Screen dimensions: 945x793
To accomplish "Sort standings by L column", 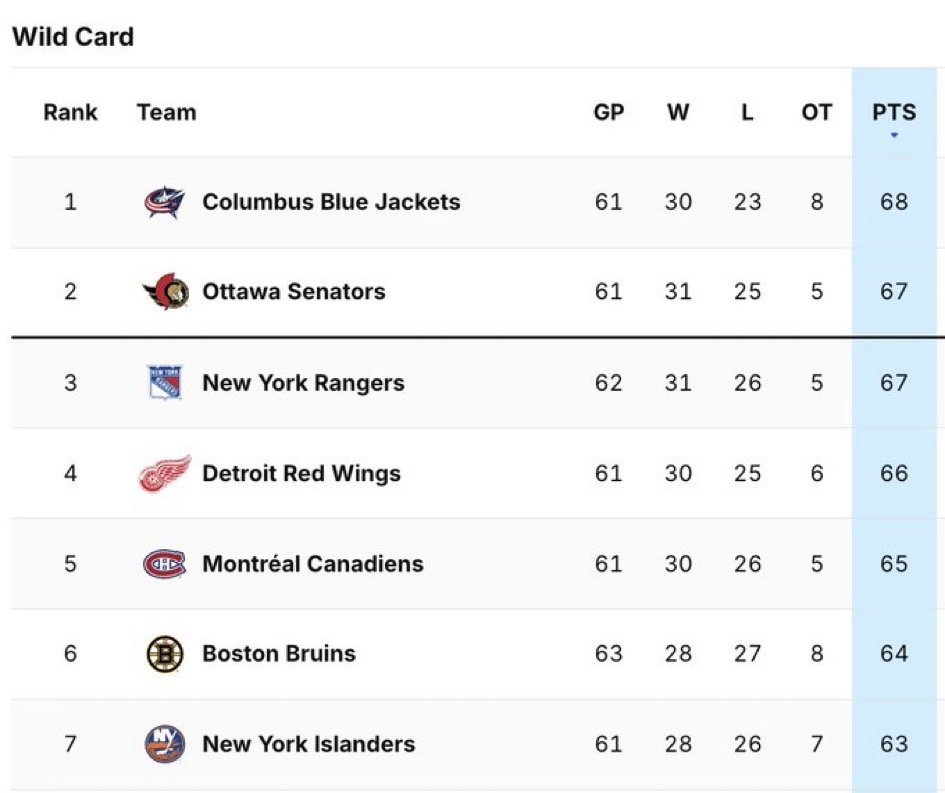I will coord(747,113).
